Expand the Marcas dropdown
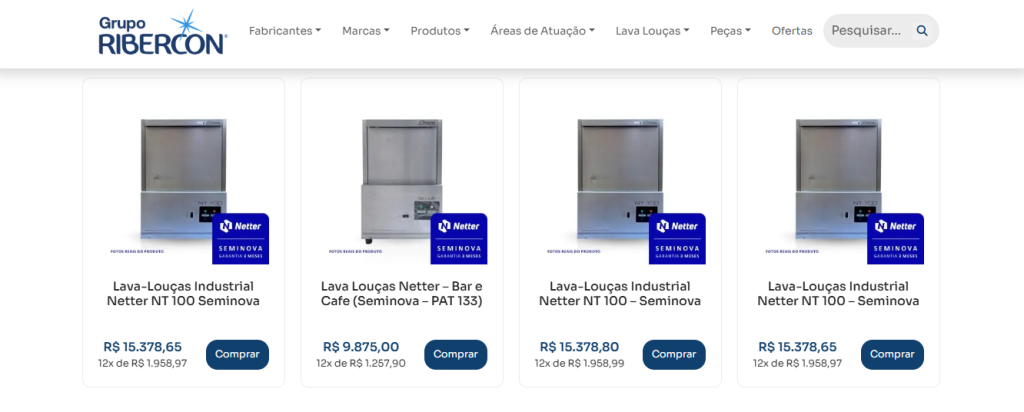Image resolution: width=1024 pixels, height=412 pixels. (365, 31)
